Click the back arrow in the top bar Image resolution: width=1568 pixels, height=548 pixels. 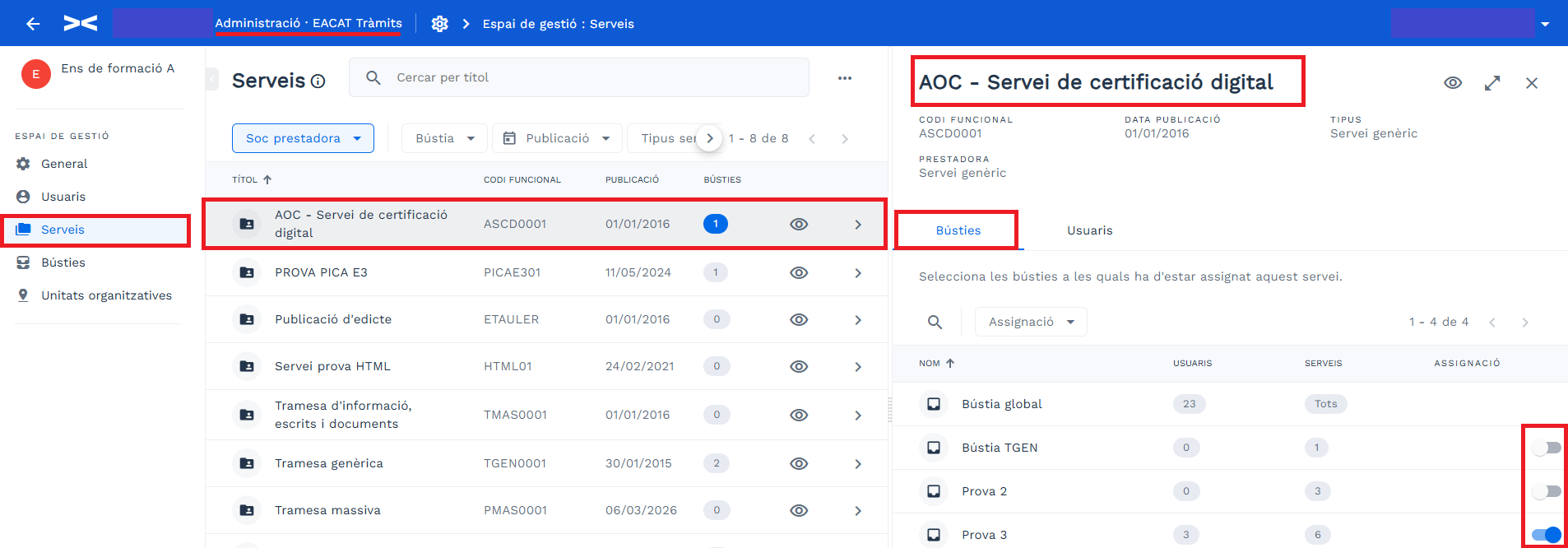[x=33, y=24]
